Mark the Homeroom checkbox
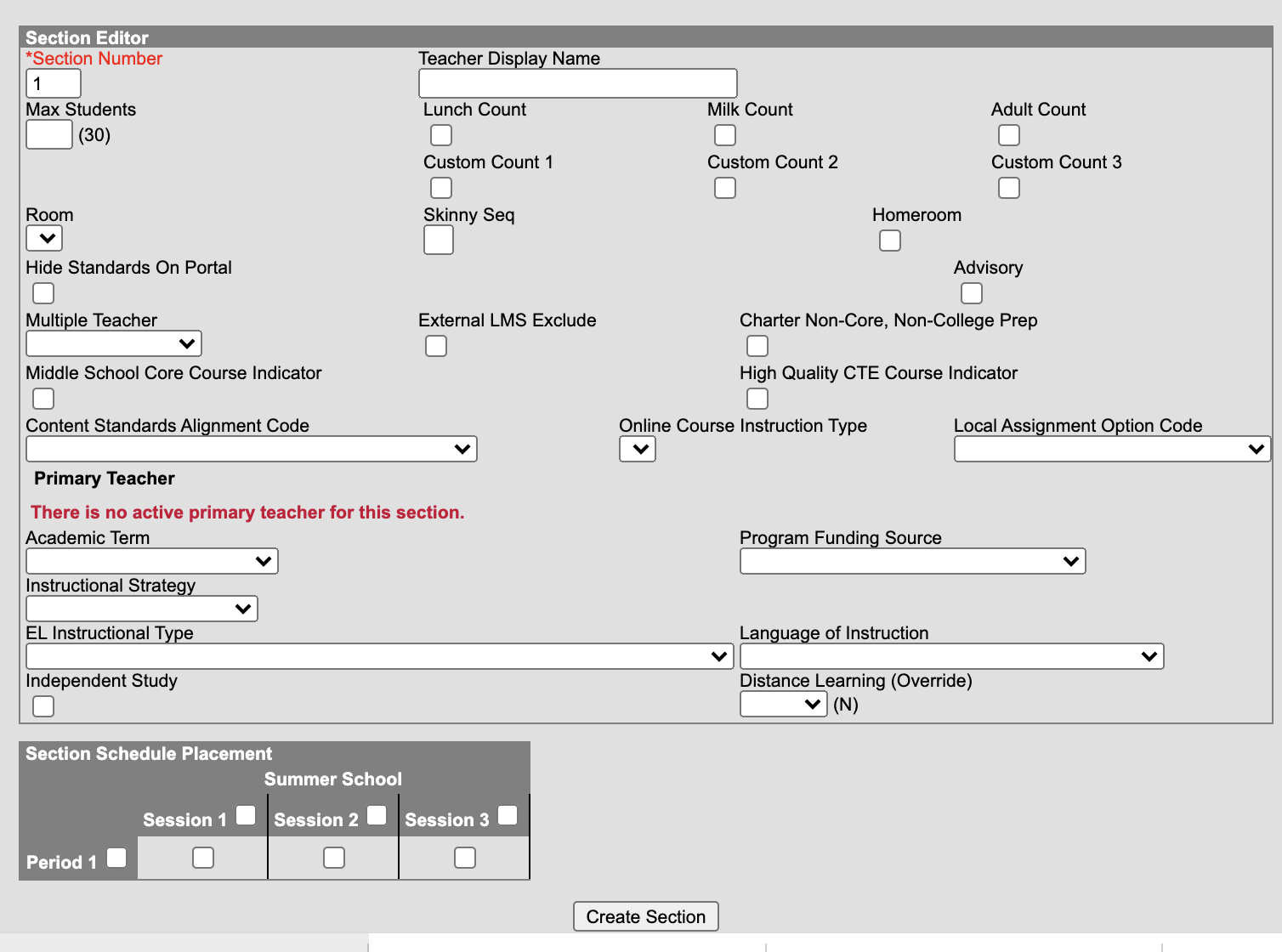This screenshot has width=1282, height=952. pyautogui.click(x=890, y=241)
